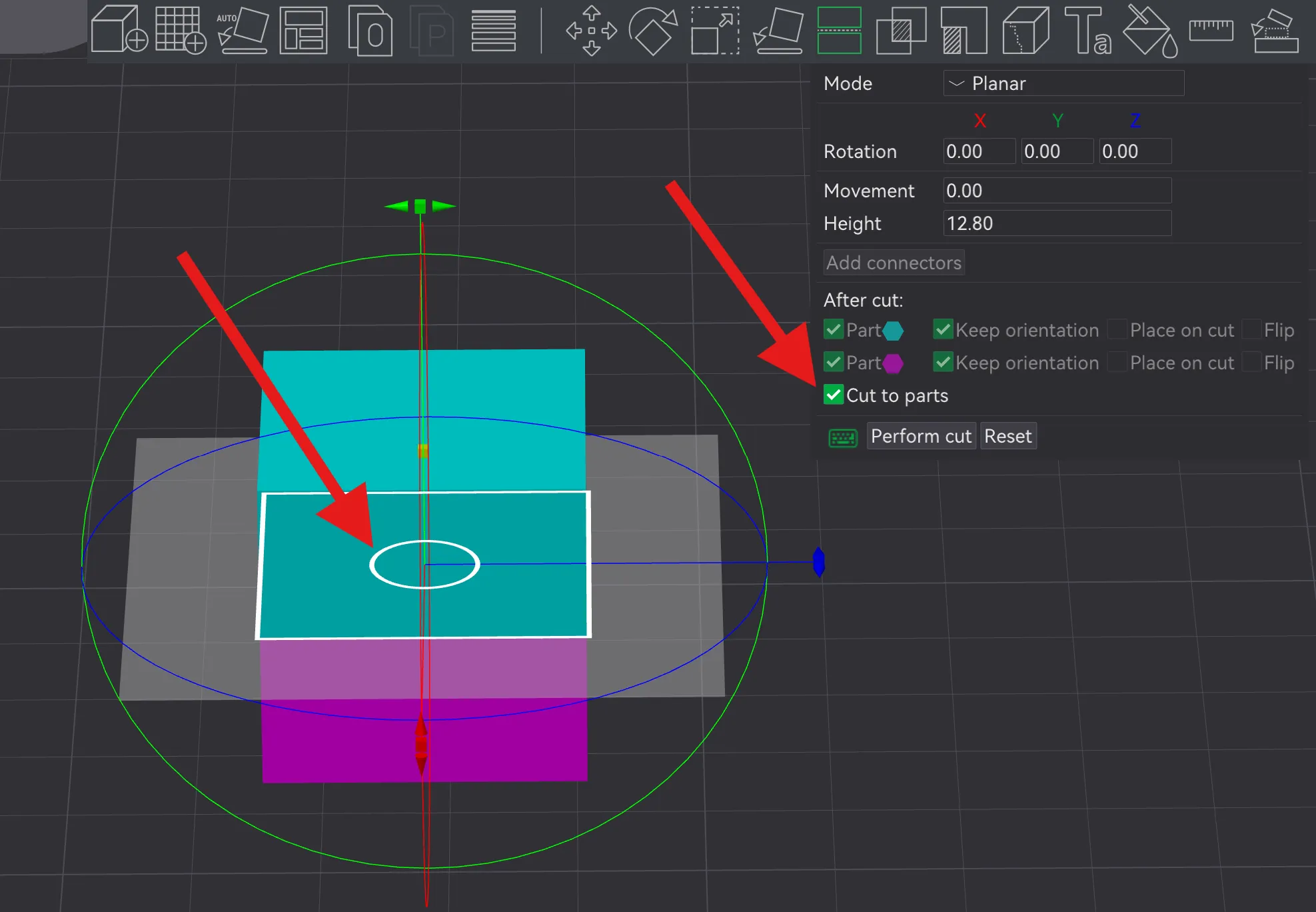Select the Rotate tool icon
Viewport: 1316px width, 912px height.
(x=652, y=30)
